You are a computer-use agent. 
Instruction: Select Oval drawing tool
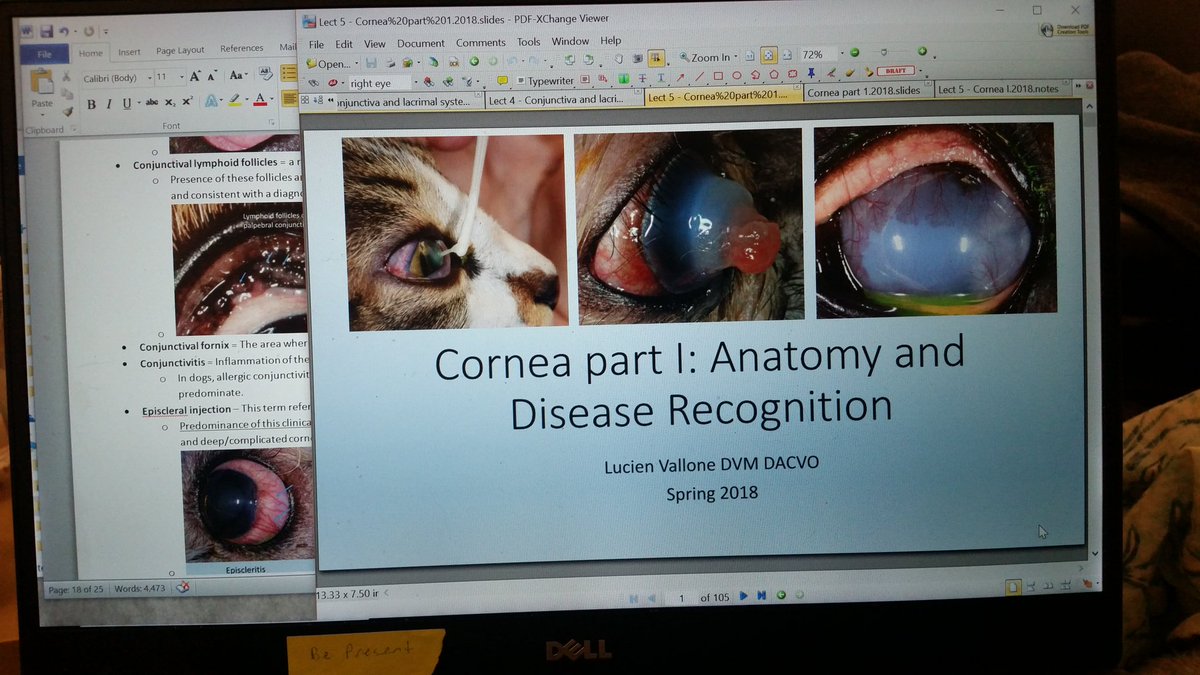(736, 75)
